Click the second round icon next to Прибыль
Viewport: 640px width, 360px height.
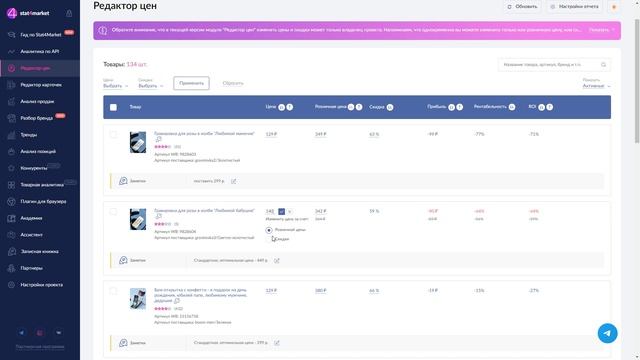pyautogui.click(x=460, y=107)
